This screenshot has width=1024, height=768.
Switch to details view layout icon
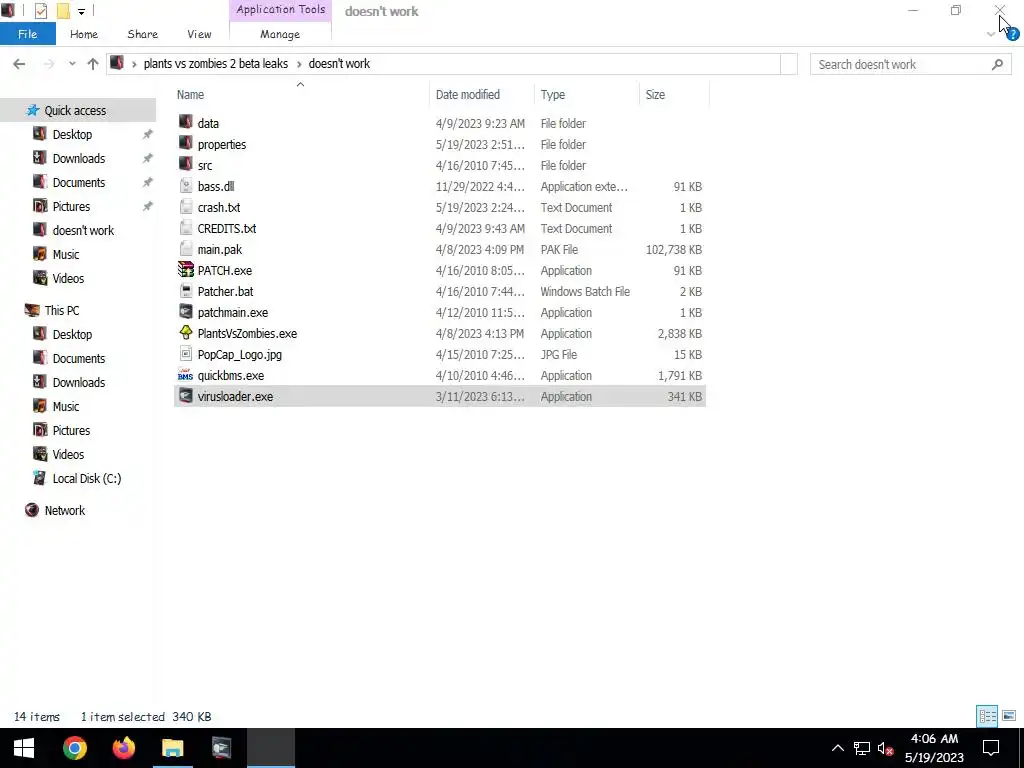click(987, 716)
